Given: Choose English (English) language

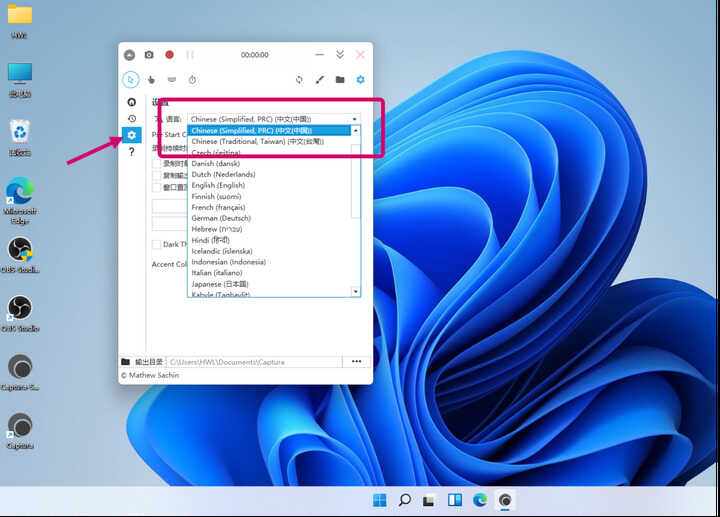Looking at the screenshot, I should [x=269, y=185].
